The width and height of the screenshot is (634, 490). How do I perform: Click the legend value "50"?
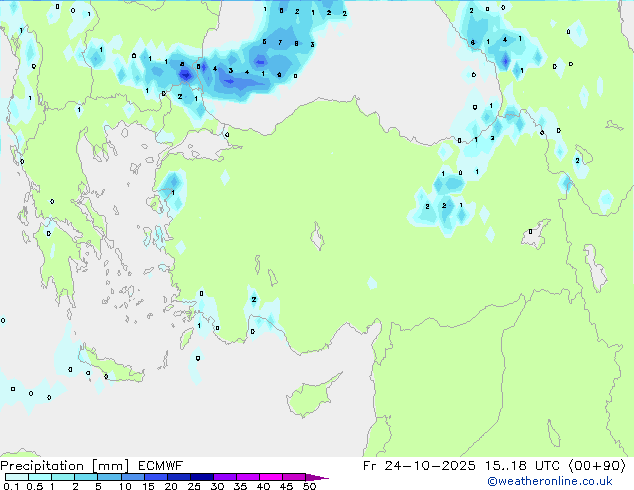(309, 486)
